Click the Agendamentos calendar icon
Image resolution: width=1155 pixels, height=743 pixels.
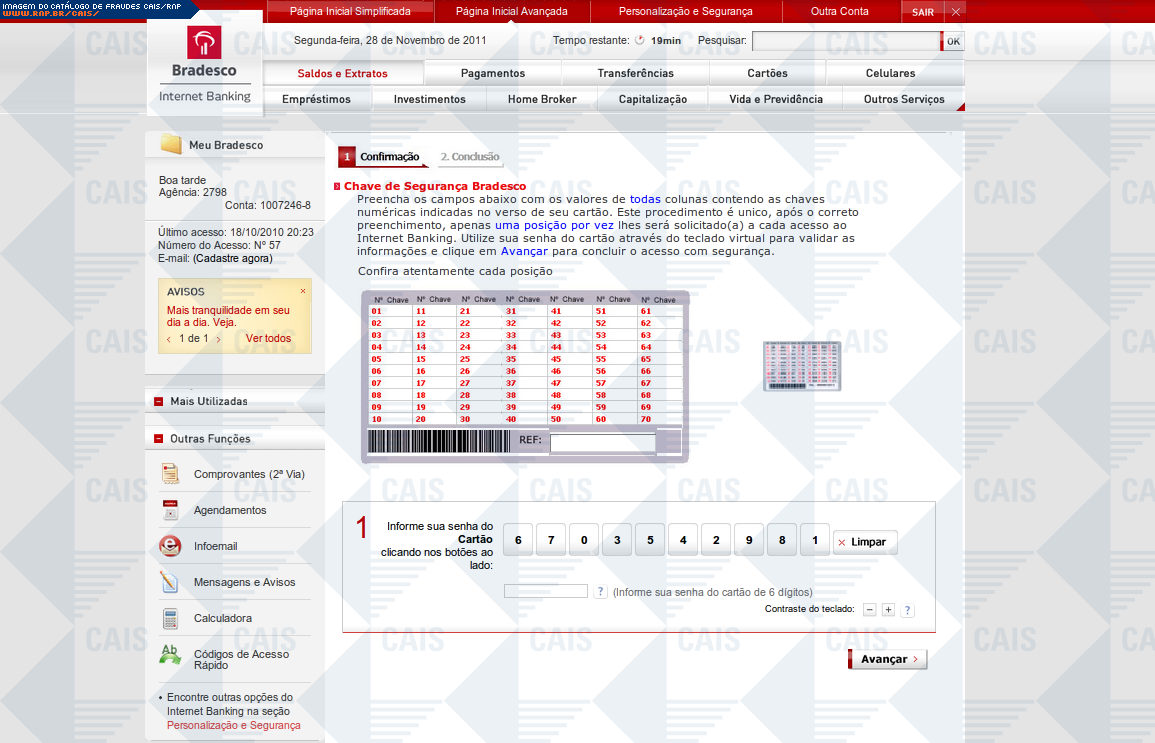170,510
